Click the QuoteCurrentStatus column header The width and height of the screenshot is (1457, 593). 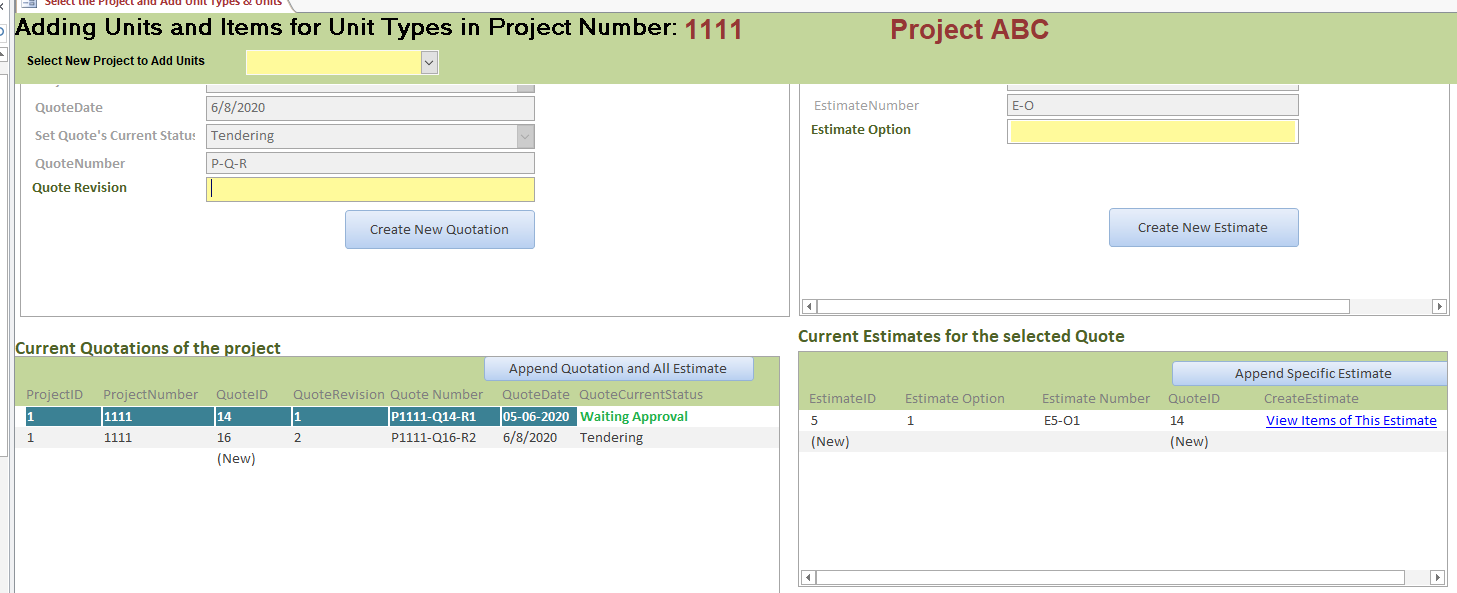641,395
